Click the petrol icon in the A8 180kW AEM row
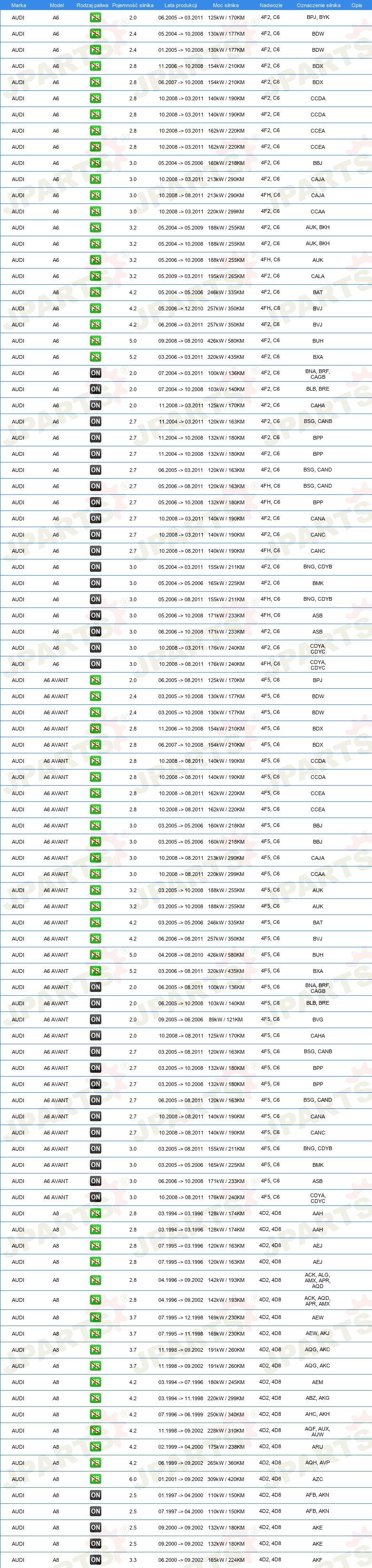Viewport: 372px width, 1568px height. [96, 1382]
